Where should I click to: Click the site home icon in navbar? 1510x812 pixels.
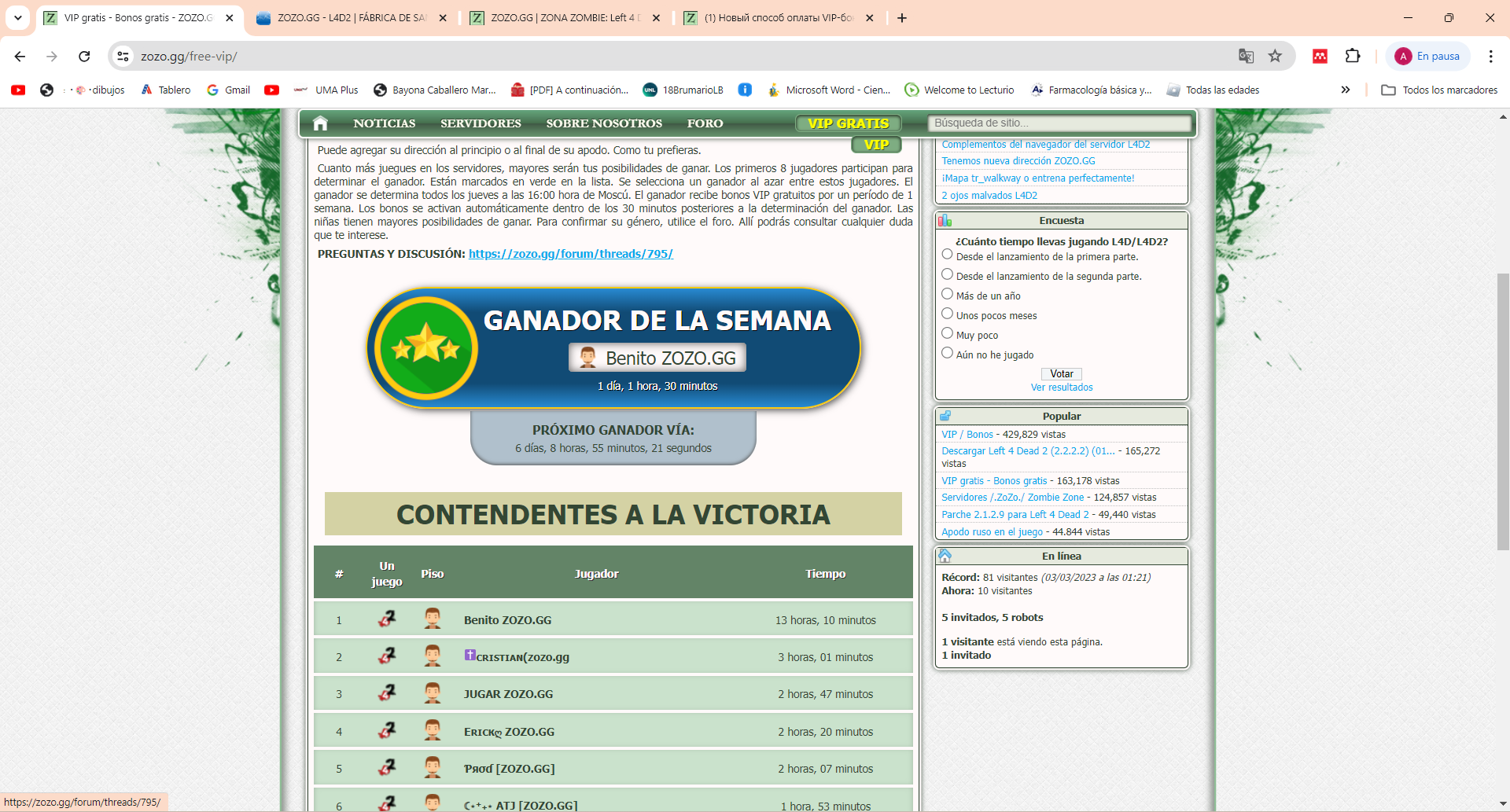320,123
